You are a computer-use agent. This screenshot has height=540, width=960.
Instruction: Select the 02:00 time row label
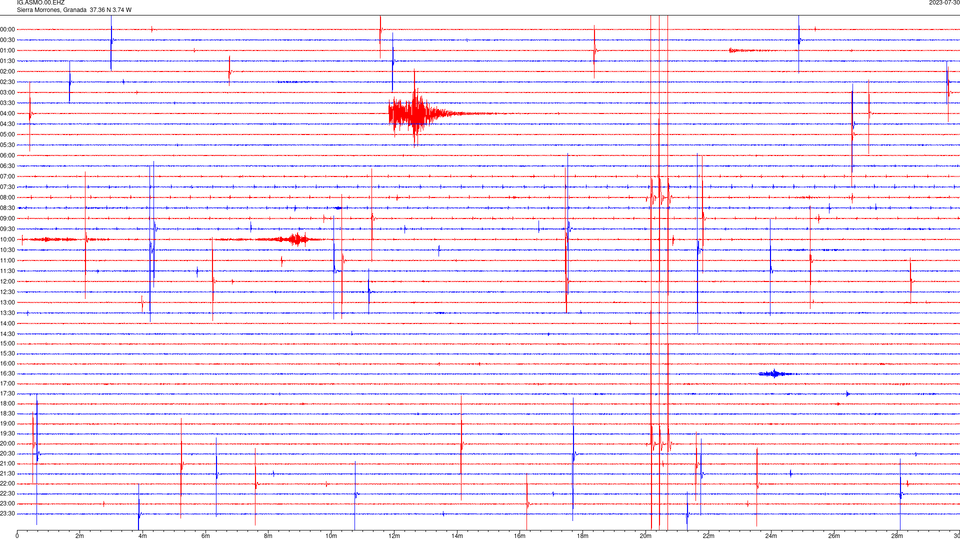click(x=8, y=71)
